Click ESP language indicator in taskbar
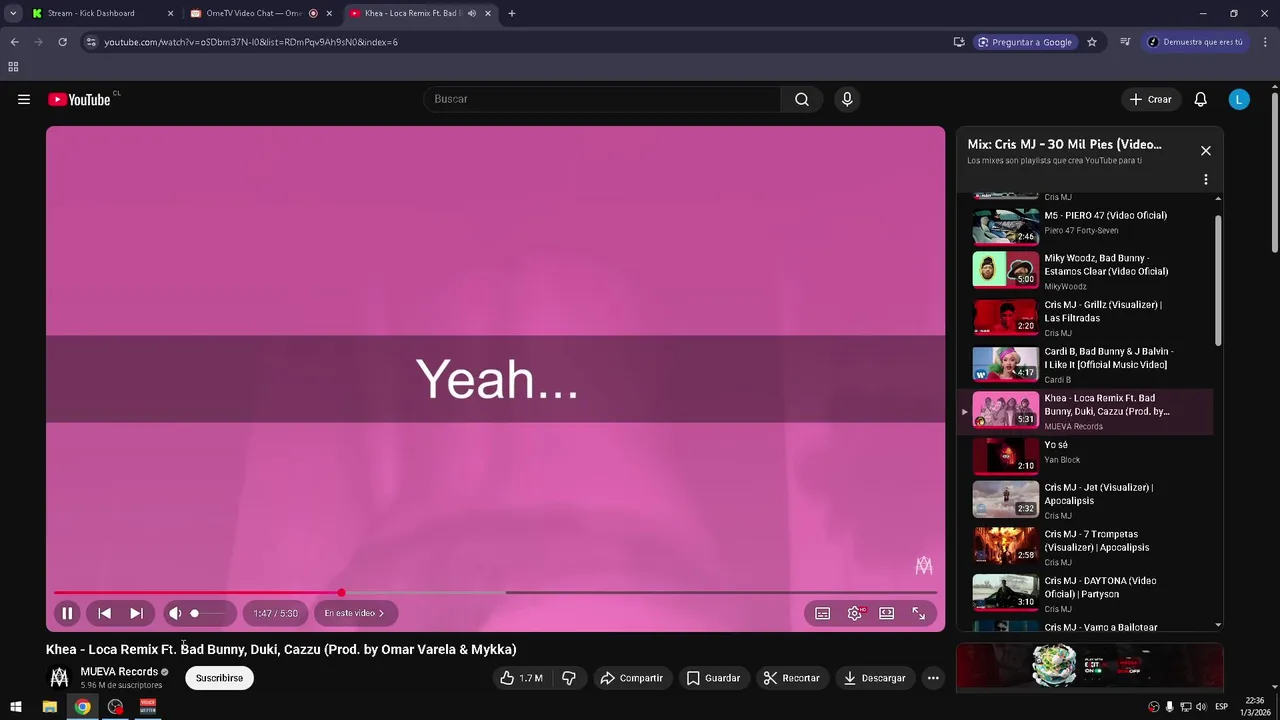Screen dimensions: 1280x720 click(1222, 707)
